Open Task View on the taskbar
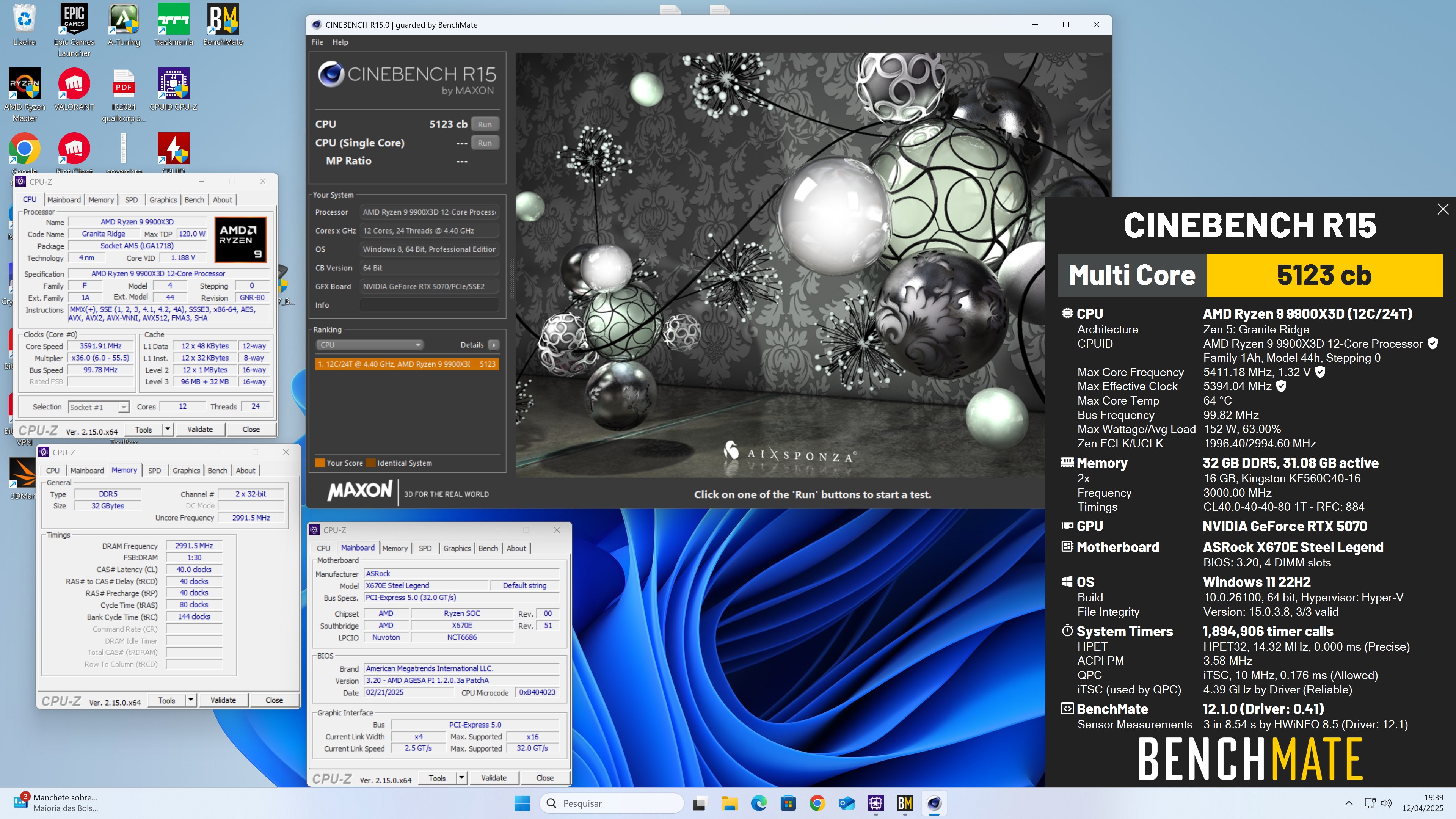 [x=700, y=803]
